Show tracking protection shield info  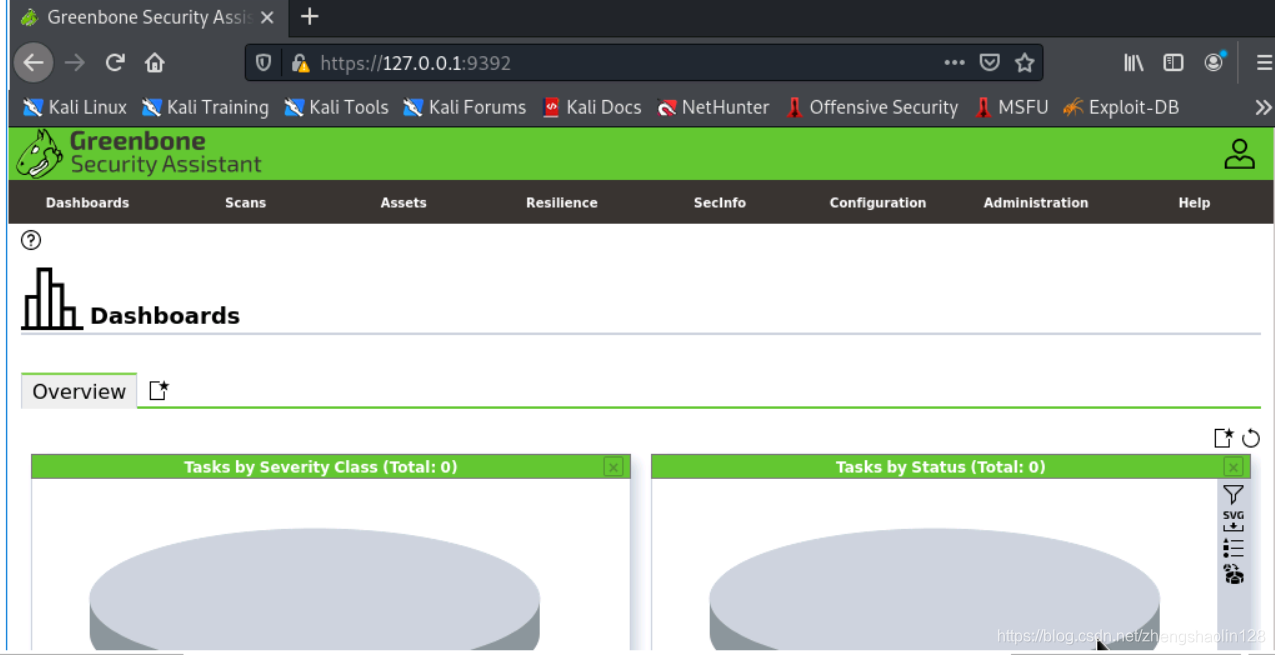pyautogui.click(x=263, y=63)
